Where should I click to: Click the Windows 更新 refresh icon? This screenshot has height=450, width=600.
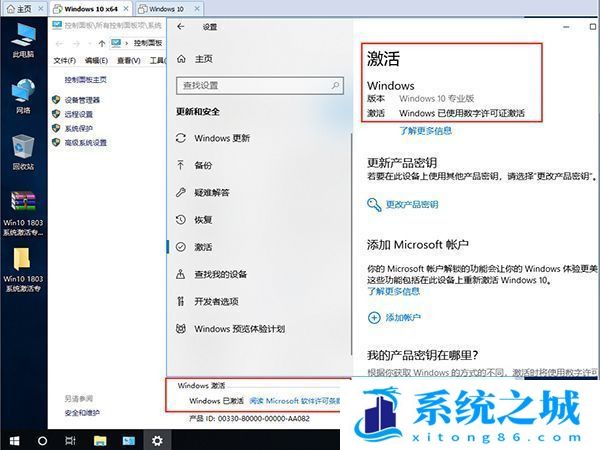click(x=181, y=138)
